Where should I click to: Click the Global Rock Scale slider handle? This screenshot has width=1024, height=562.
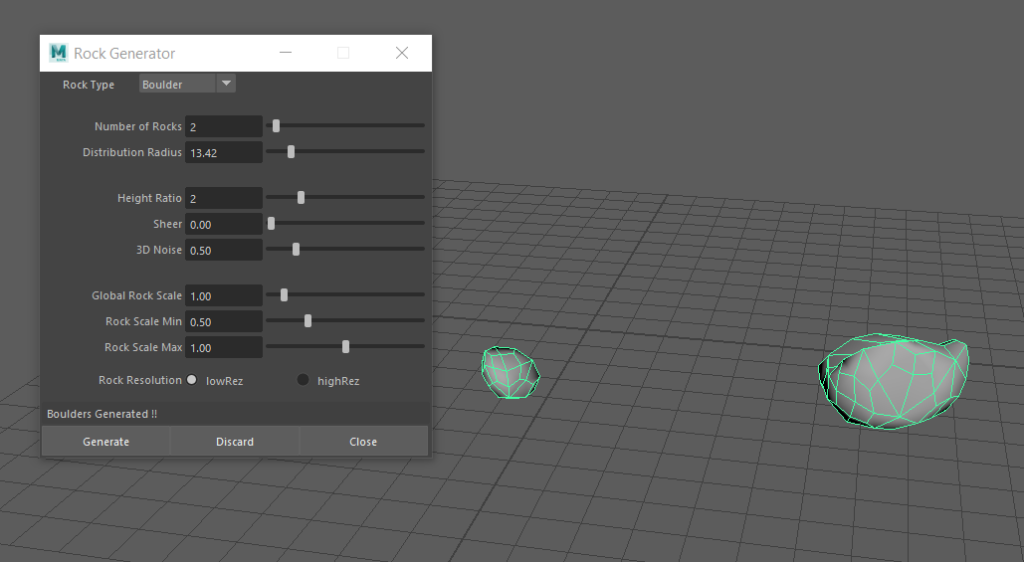(284, 295)
